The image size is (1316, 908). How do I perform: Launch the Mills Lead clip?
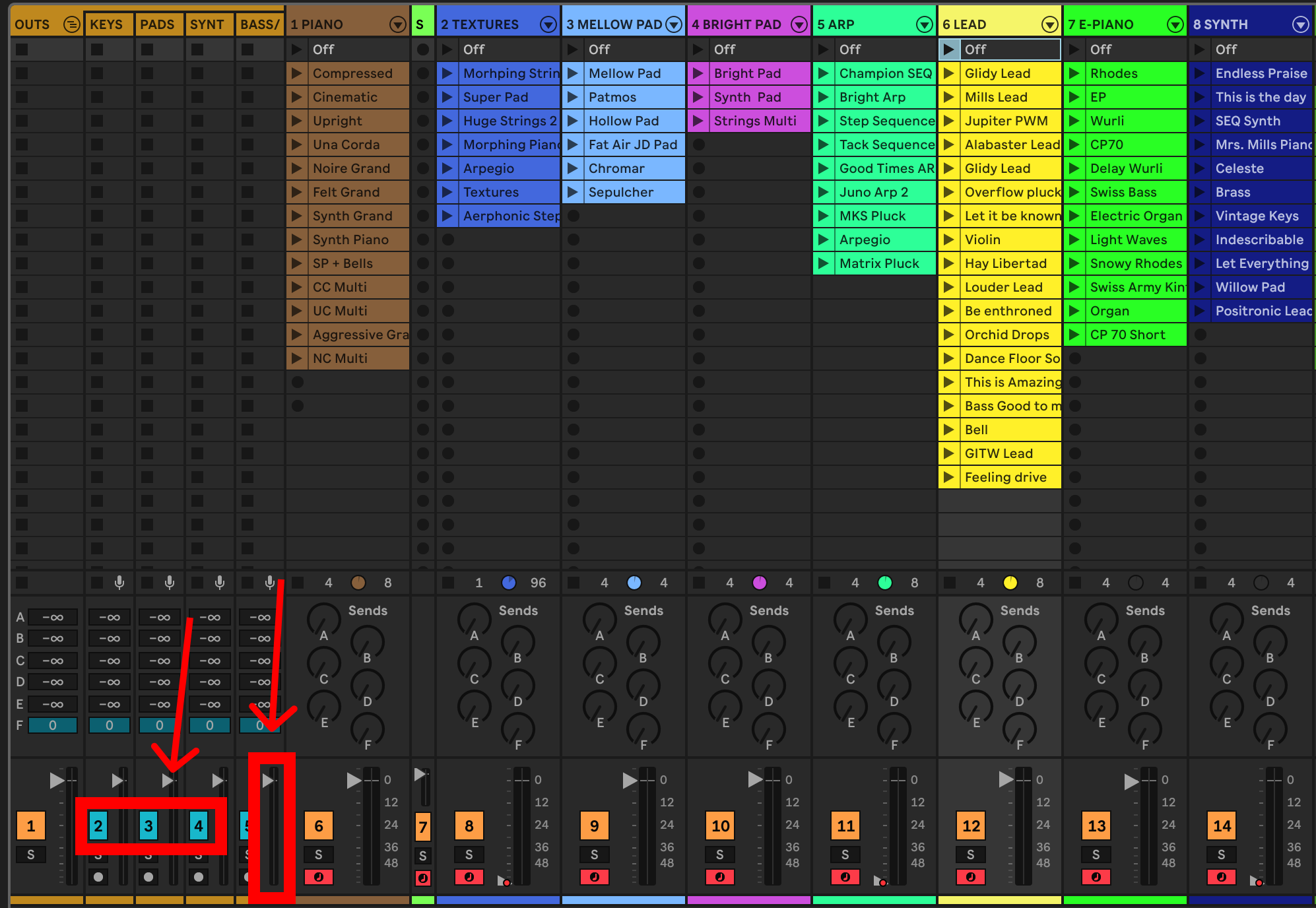tap(948, 97)
